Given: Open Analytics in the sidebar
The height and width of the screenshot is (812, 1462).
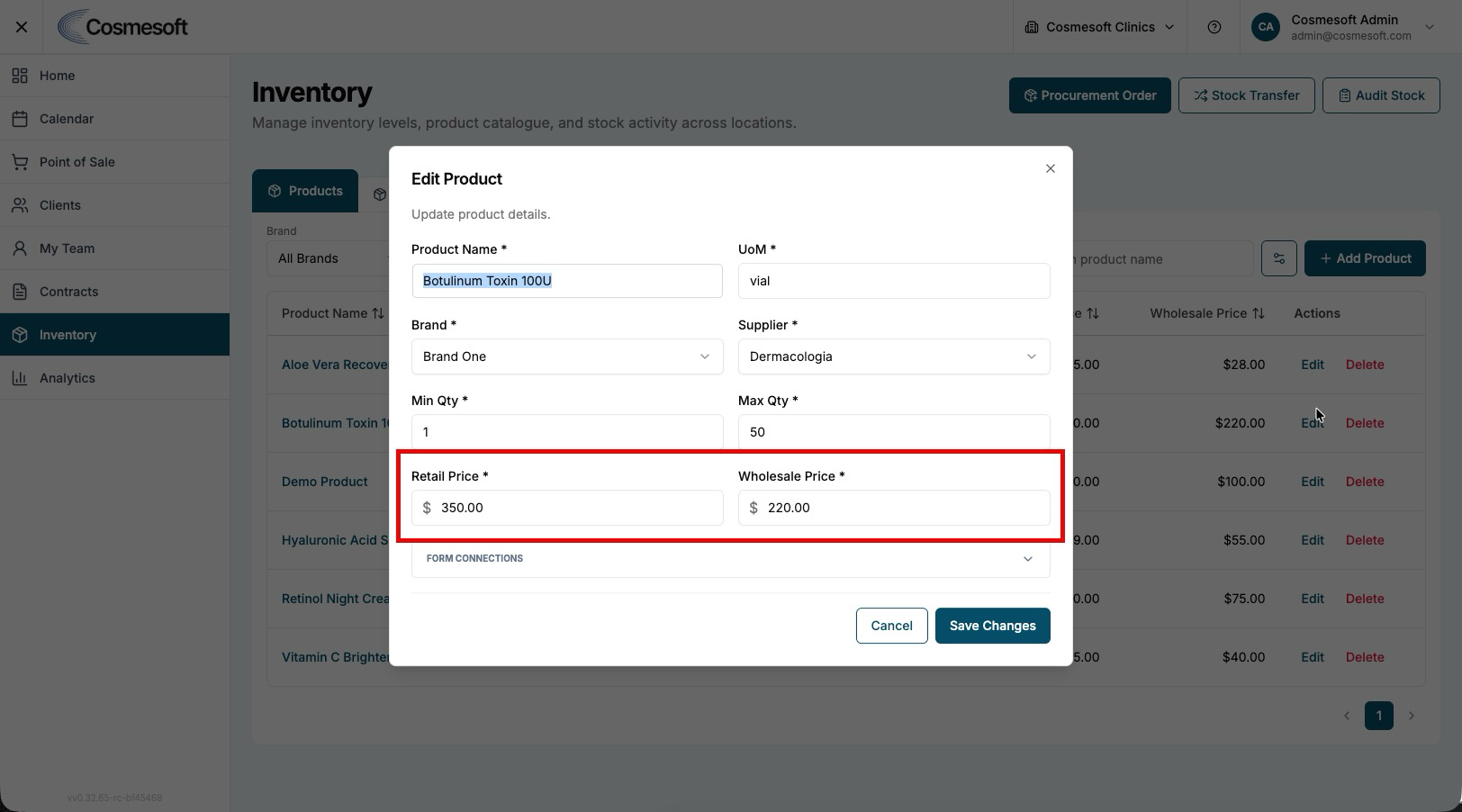Looking at the screenshot, I should (x=114, y=378).
